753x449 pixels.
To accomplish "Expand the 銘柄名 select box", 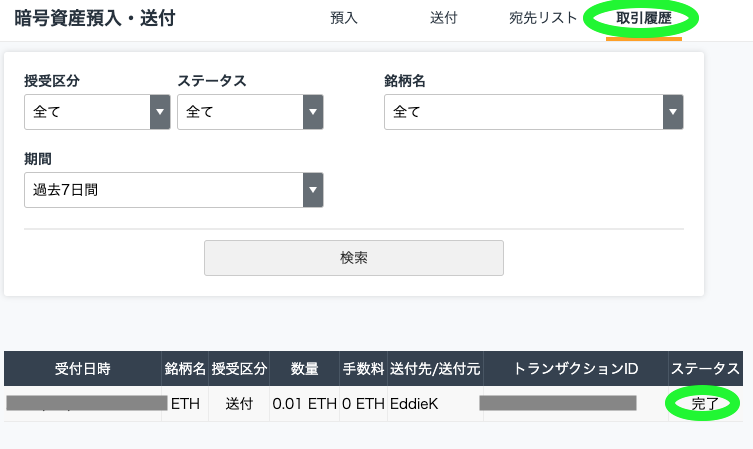I will click(x=534, y=112).
